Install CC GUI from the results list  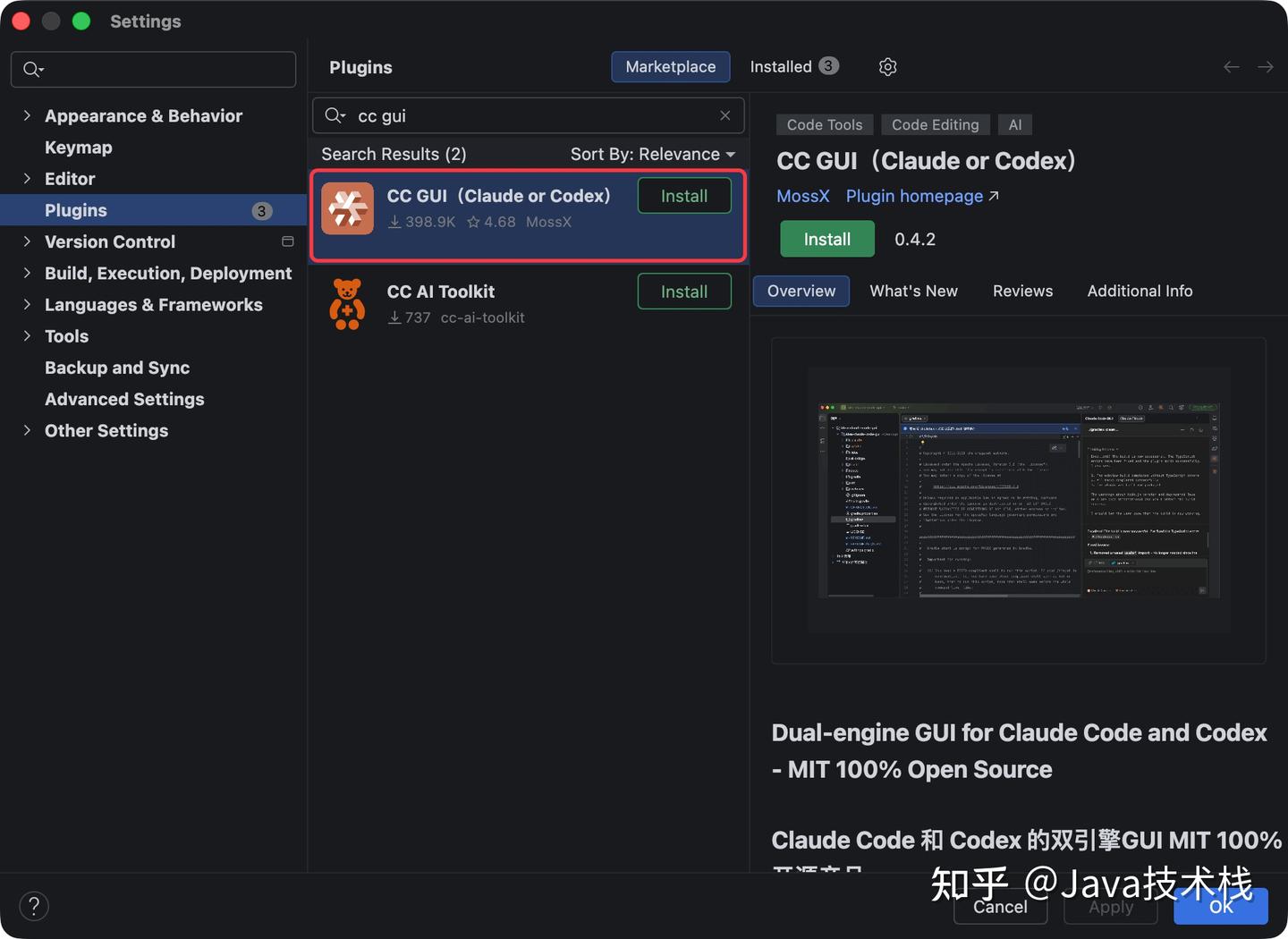point(684,196)
